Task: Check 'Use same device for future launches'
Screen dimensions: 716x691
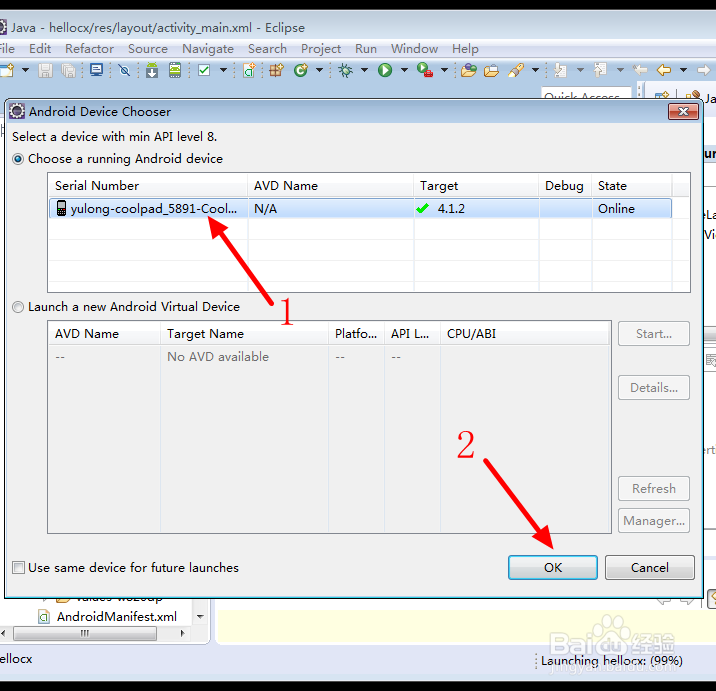Action: tap(18, 568)
